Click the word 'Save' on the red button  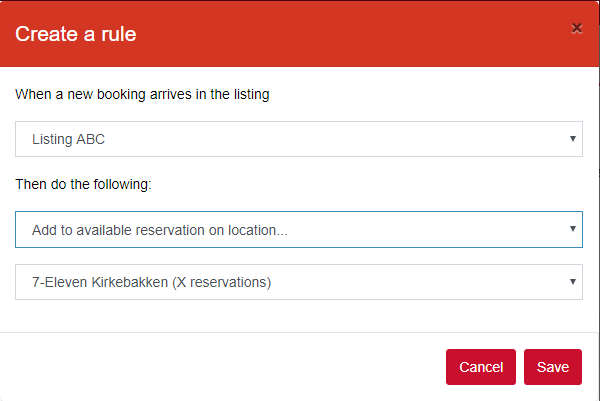[553, 367]
